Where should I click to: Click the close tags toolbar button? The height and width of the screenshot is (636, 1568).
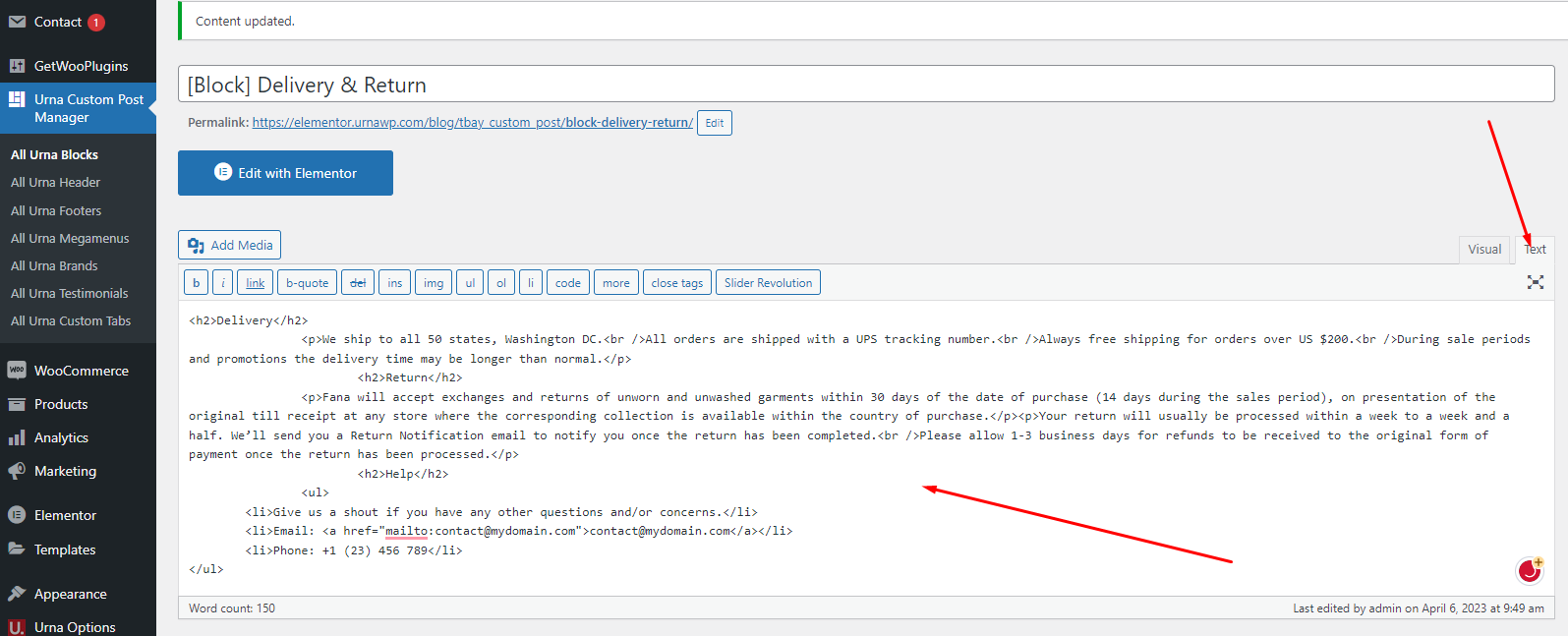point(677,283)
